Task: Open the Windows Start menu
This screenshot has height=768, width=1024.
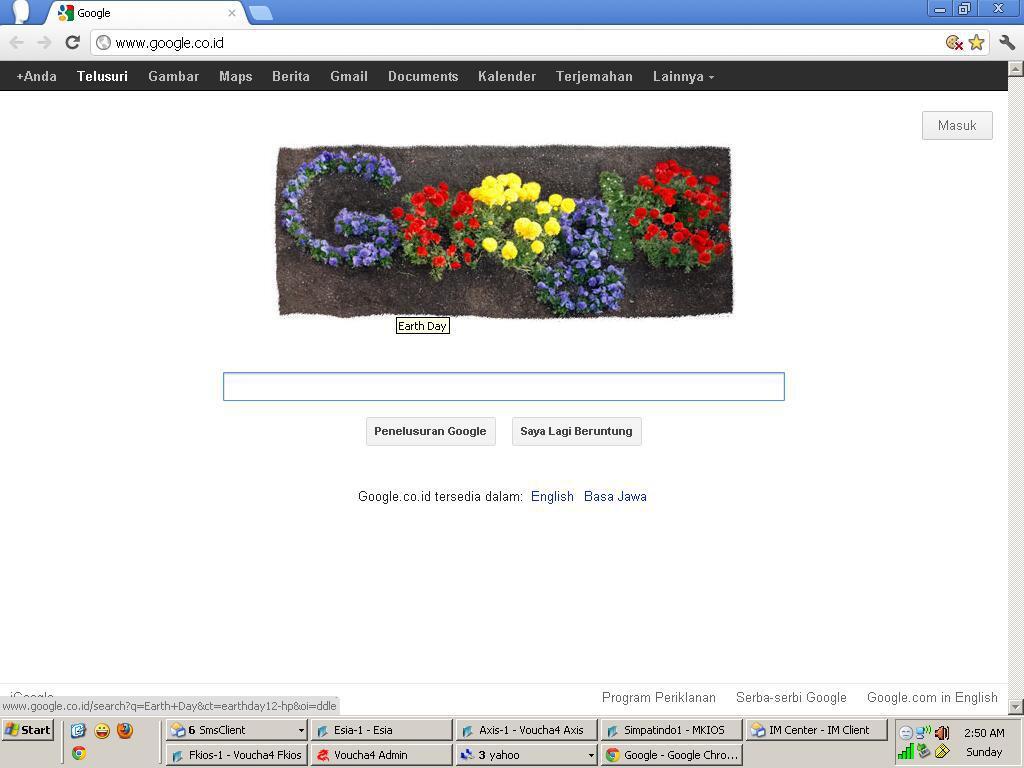Action: coord(27,730)
